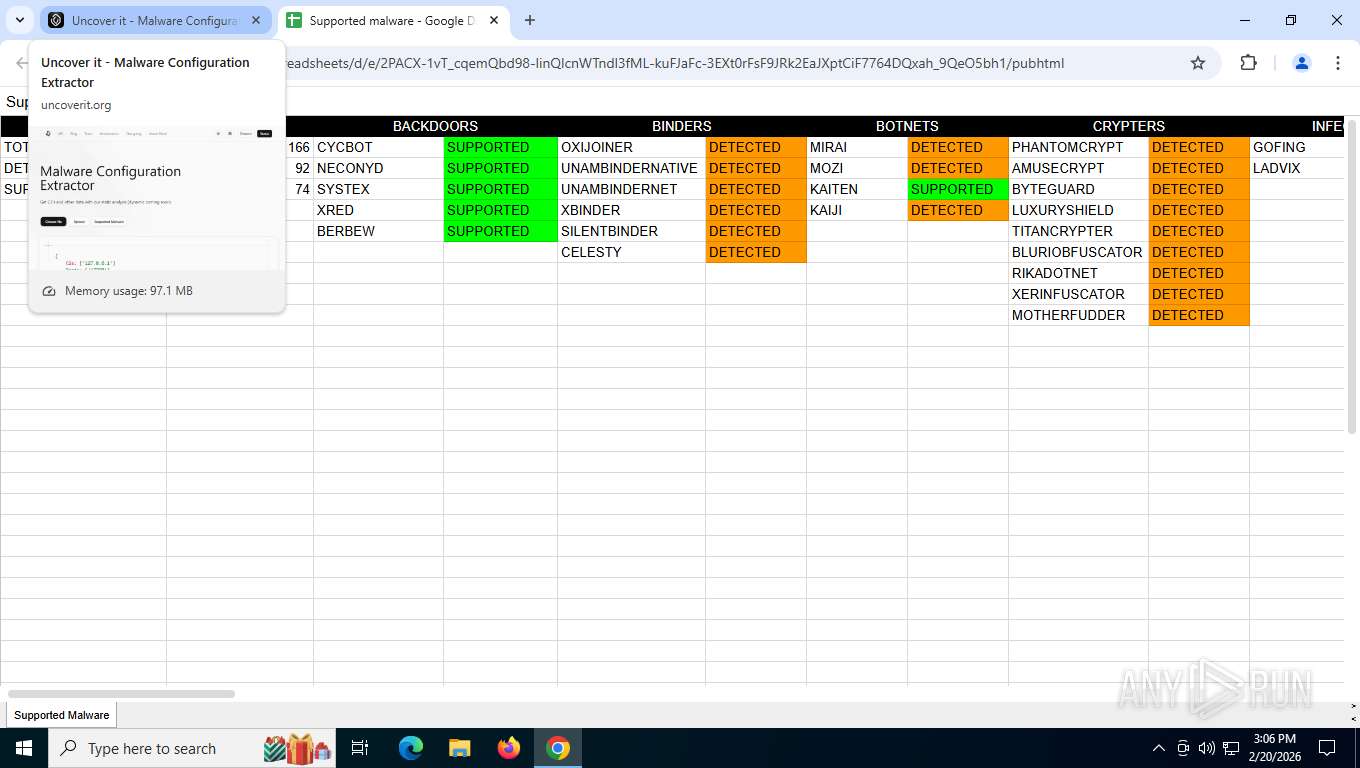
Task: Click the XBINDER cell
Action: click(631, 210)
